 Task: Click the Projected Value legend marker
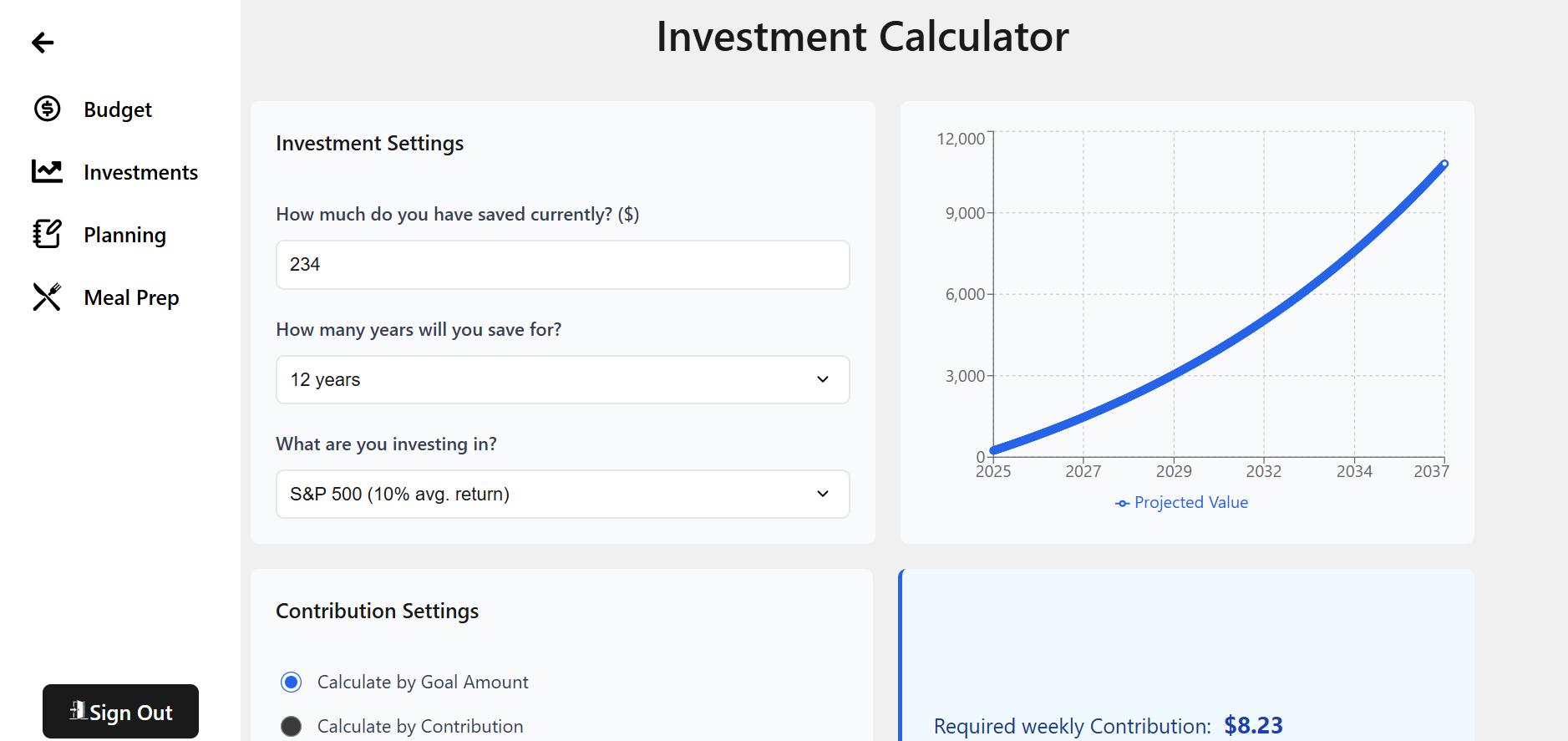[1122, 503]
